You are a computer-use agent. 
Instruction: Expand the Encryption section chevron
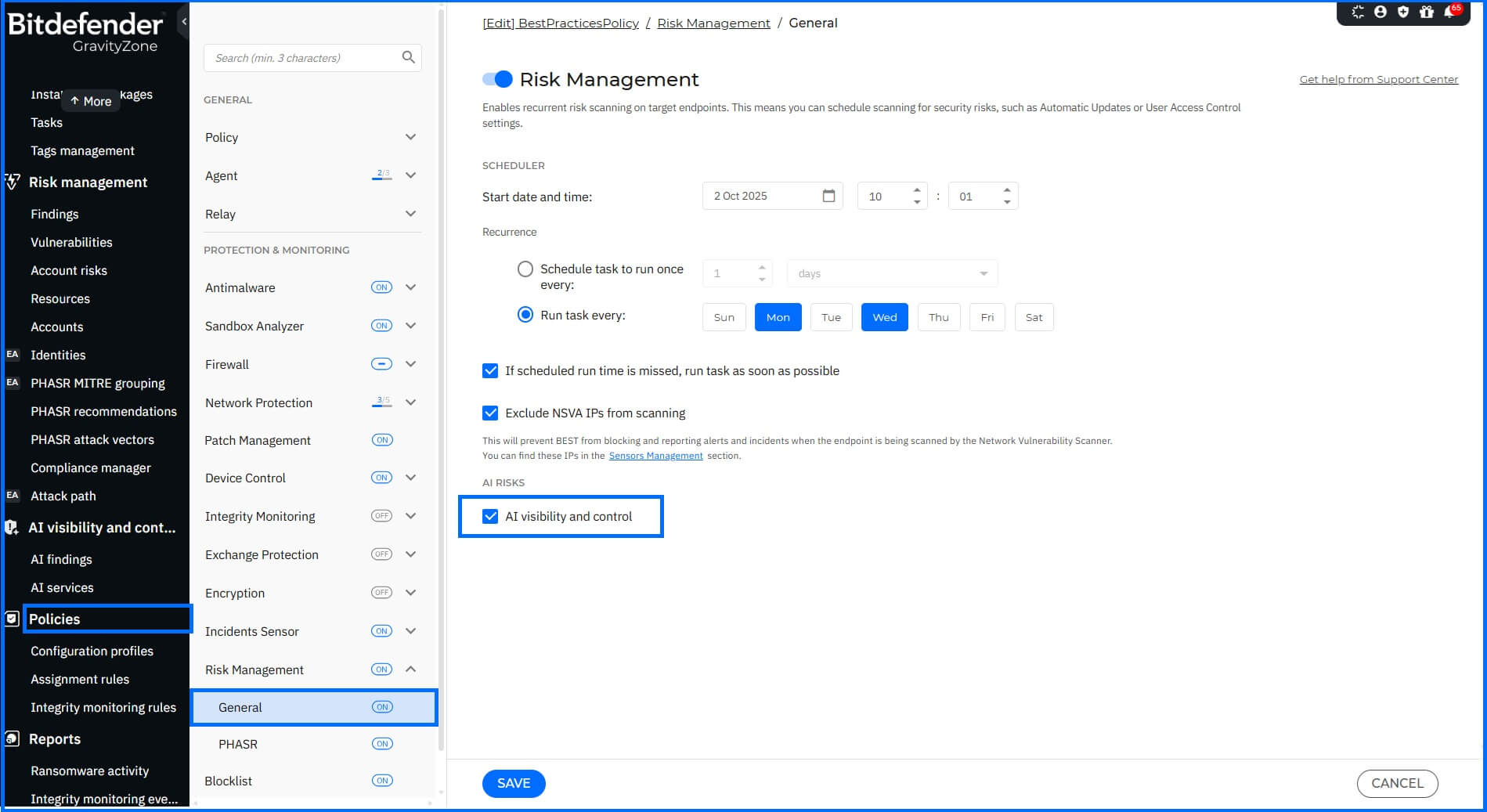pos(410,593)
